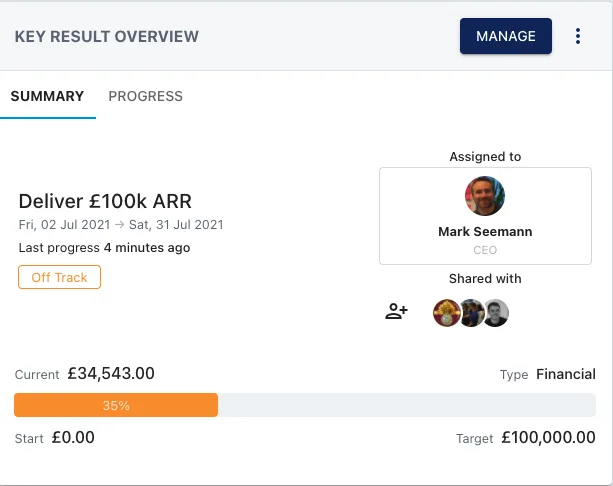
Task: Open the grayscale shared user avatar
Action: [x=496, y=313]
